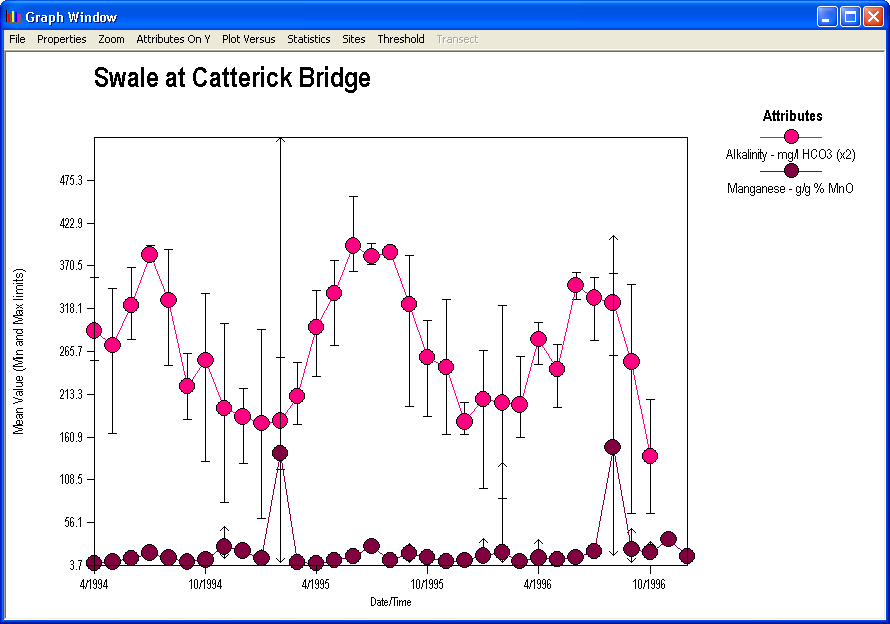890x624 pixels.
Task: Click the Alkalinity legend marker
Action: [791, 136]
